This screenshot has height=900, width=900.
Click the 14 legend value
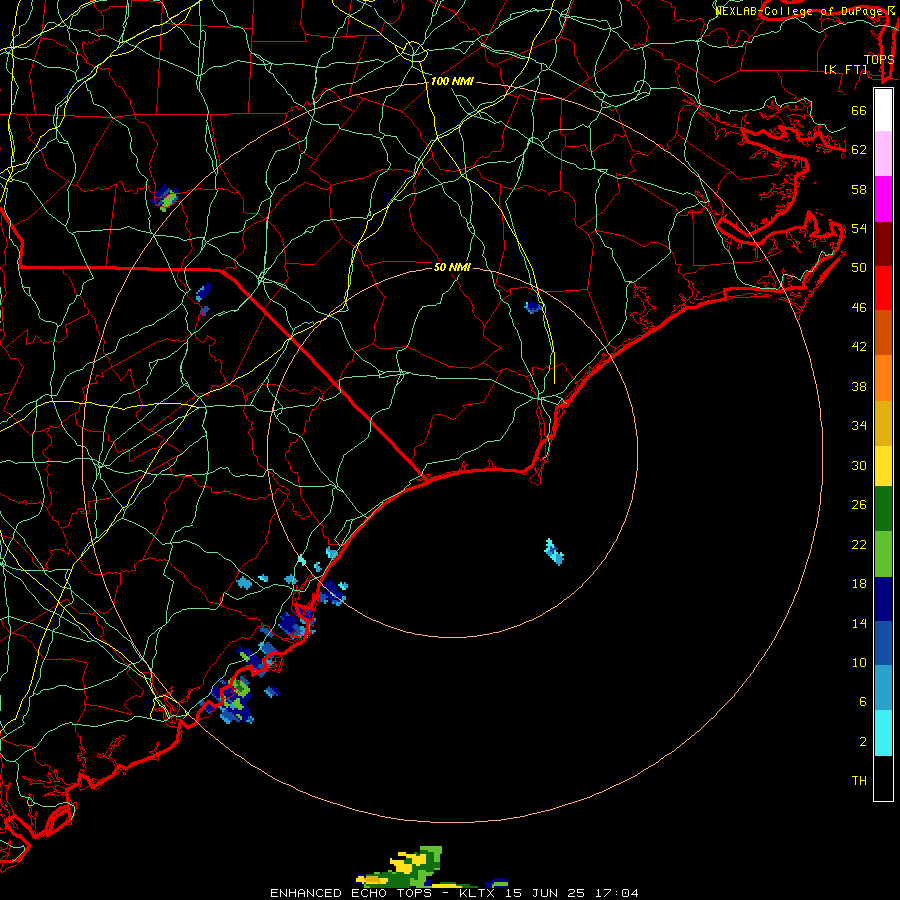coord(859,623)
